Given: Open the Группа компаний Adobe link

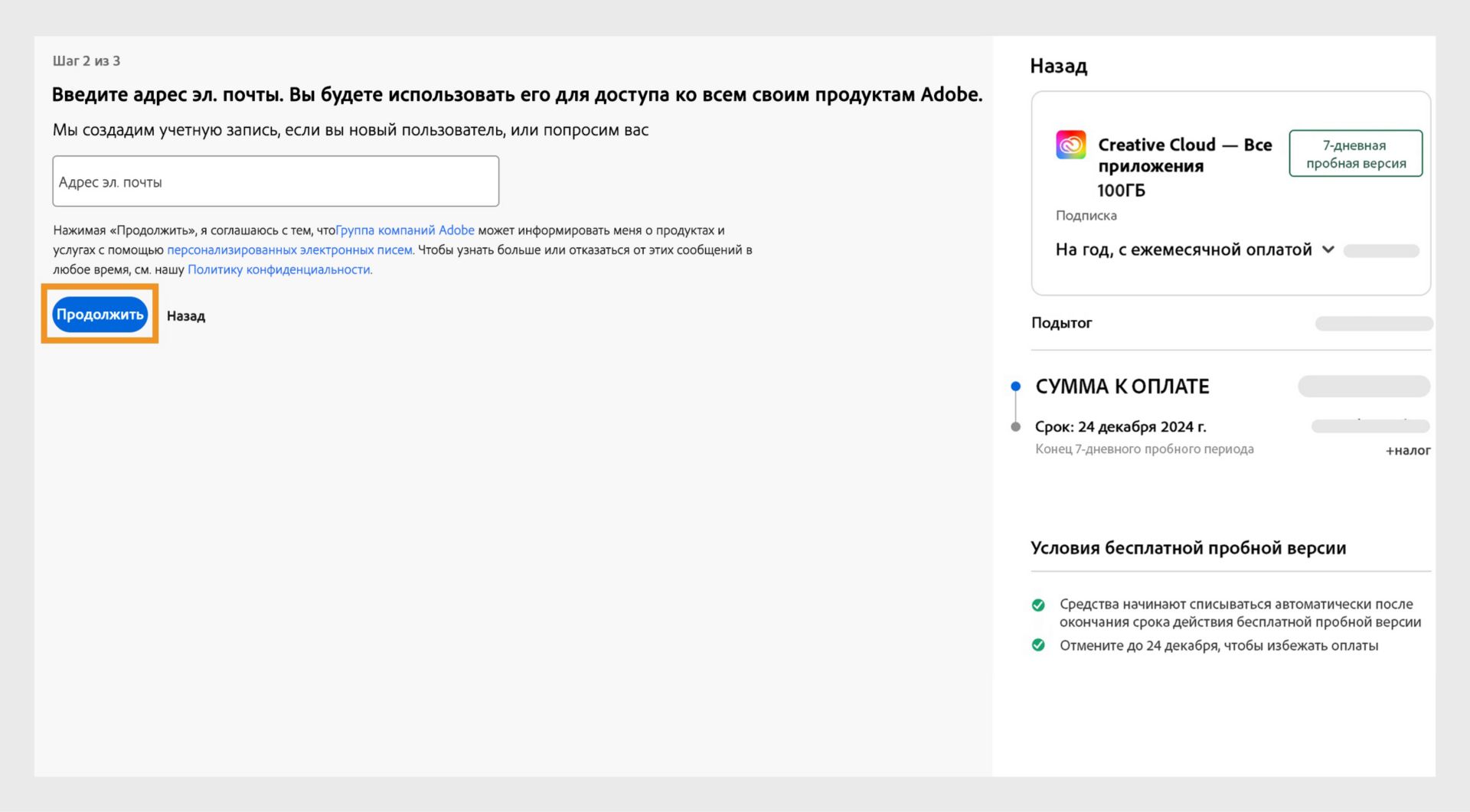Looking at the screenshot, I should (405, 230).
